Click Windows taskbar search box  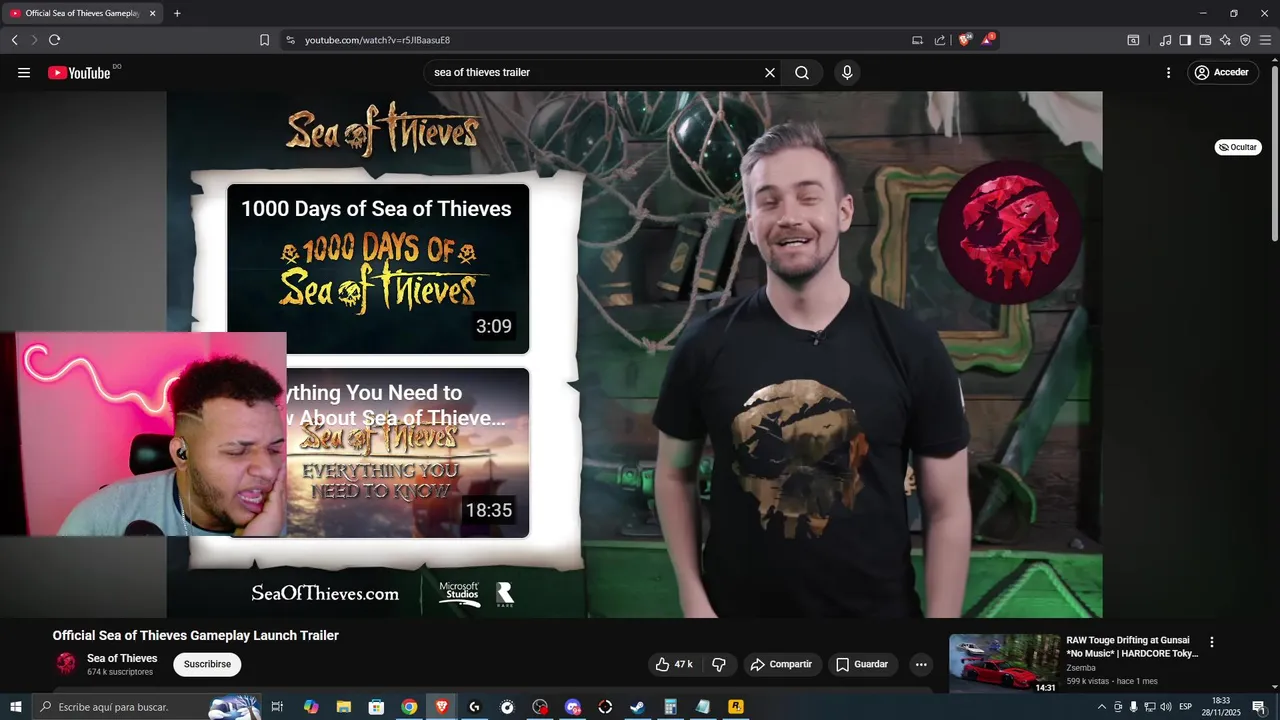point(147,707)
